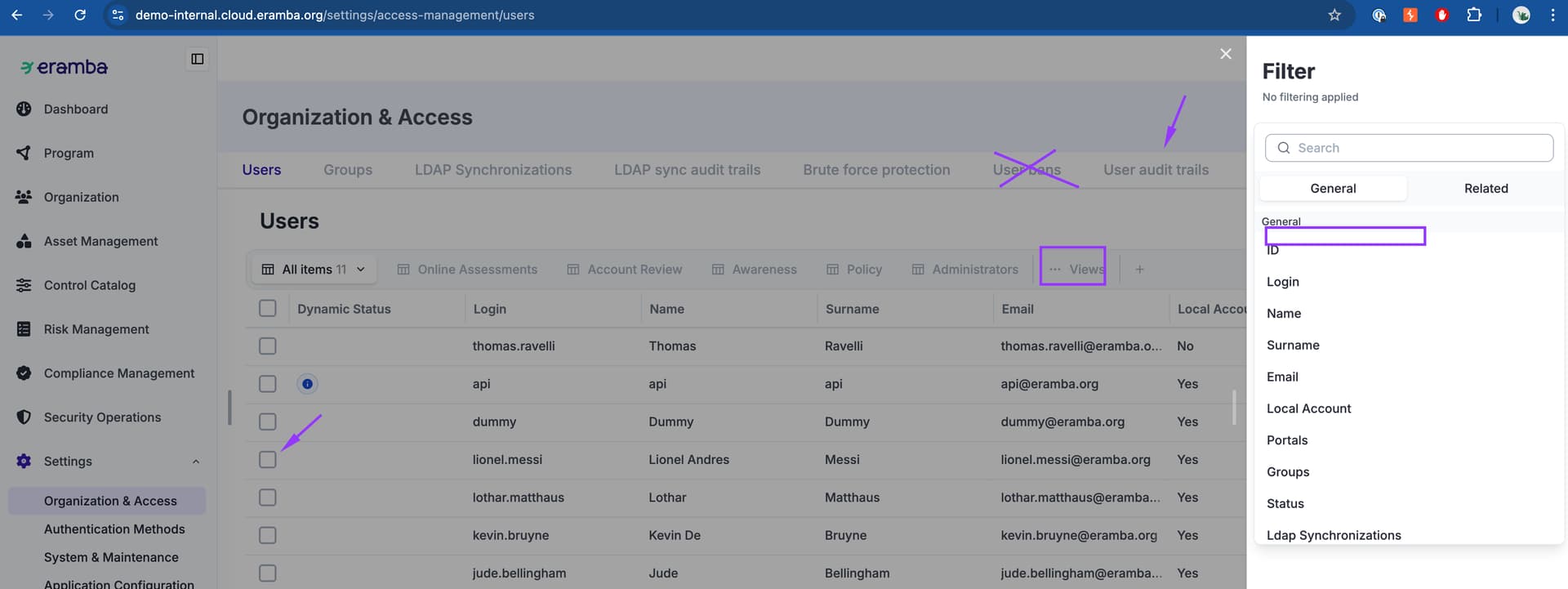
Task: Collapse the Settings section chevron
Action: tap(196, 462)
